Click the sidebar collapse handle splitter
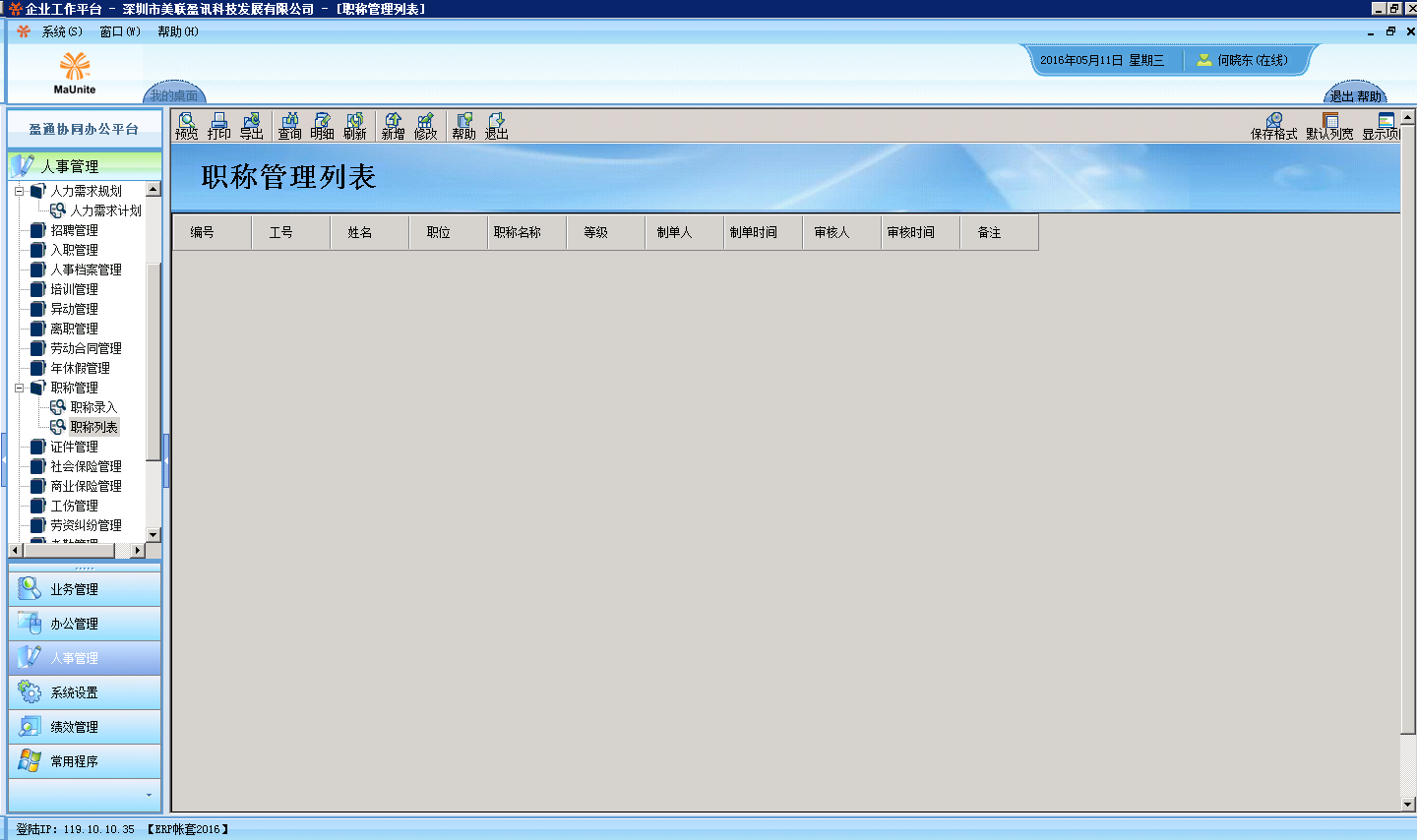The width and height of the screenshot is (1417, 840). point(165,460)
